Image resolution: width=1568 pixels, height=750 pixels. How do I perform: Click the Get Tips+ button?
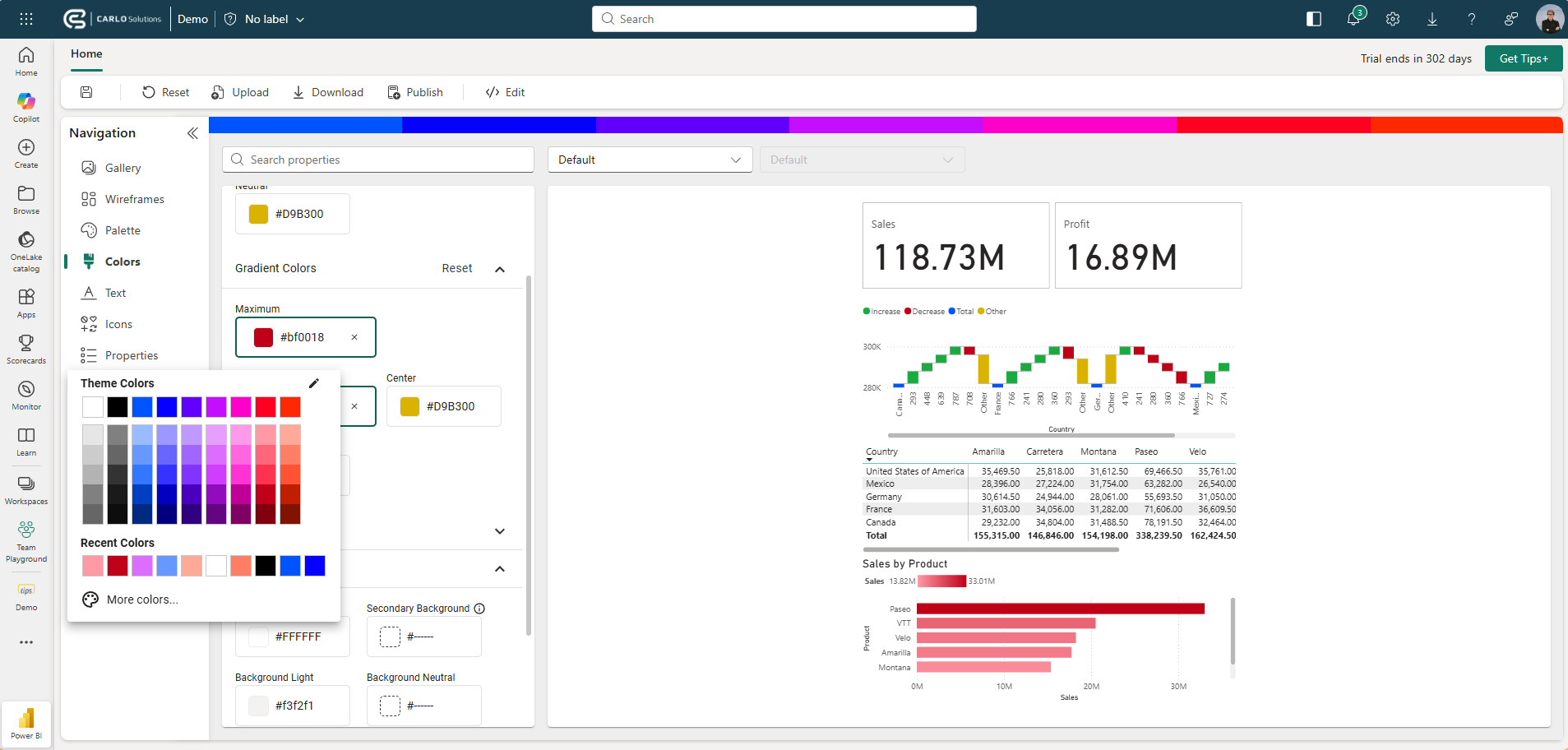[x=1523, y=58]
